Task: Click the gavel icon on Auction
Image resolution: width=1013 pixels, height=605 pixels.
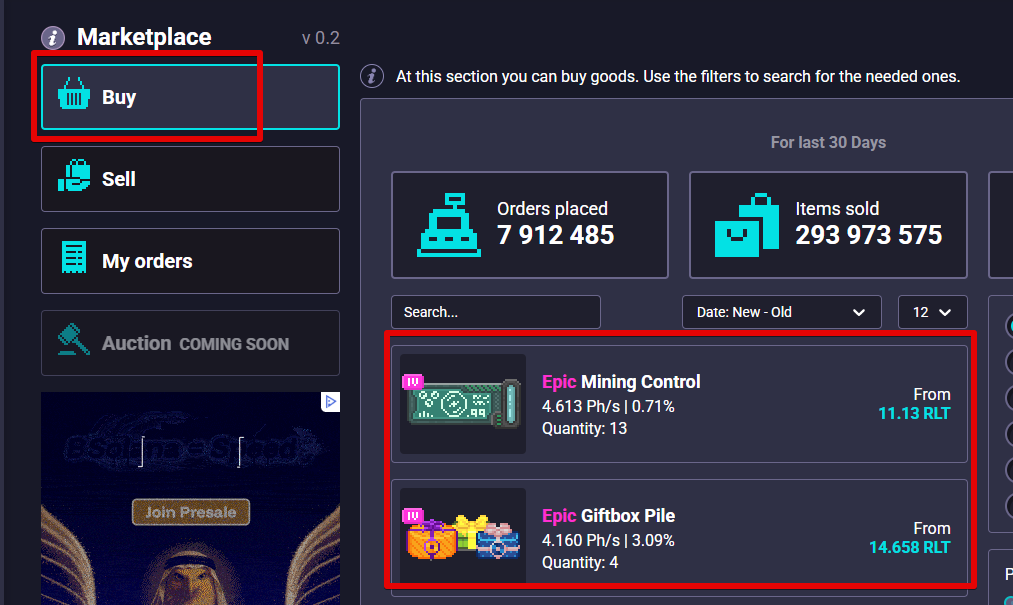Action: (74, 339)
